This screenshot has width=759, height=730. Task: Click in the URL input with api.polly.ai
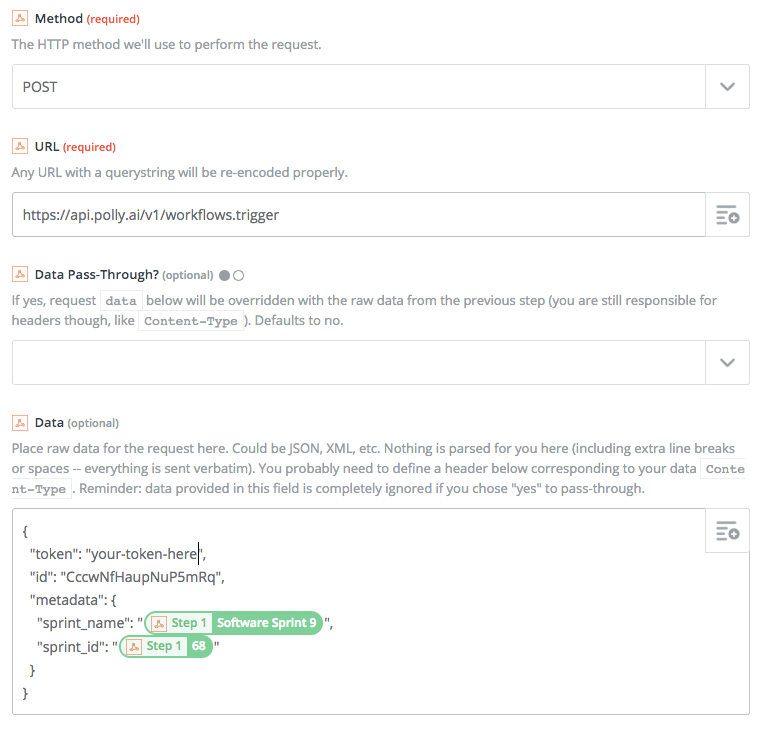click(x=359, y=215)
